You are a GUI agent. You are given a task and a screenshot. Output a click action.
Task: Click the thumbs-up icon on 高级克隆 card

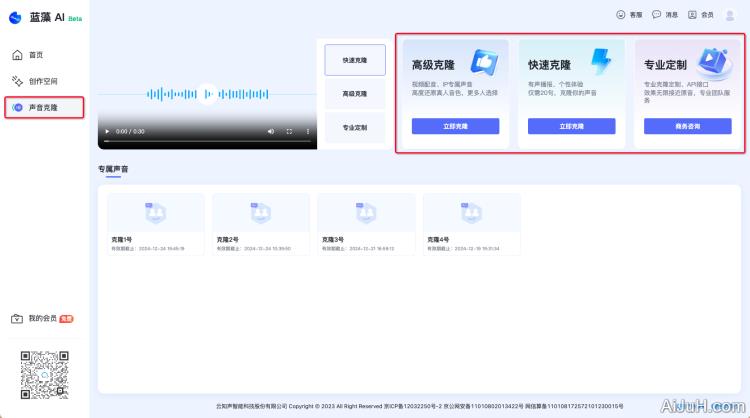click(486, 63)
